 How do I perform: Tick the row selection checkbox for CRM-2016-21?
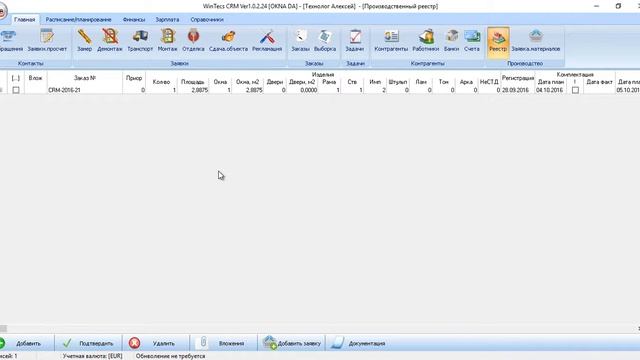(16, 90)
